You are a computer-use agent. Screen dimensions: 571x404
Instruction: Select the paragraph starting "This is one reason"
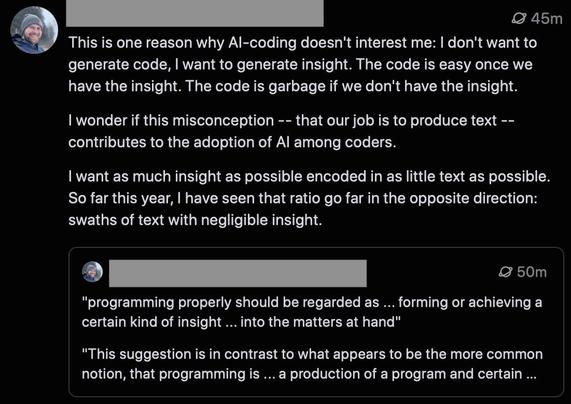303,64
